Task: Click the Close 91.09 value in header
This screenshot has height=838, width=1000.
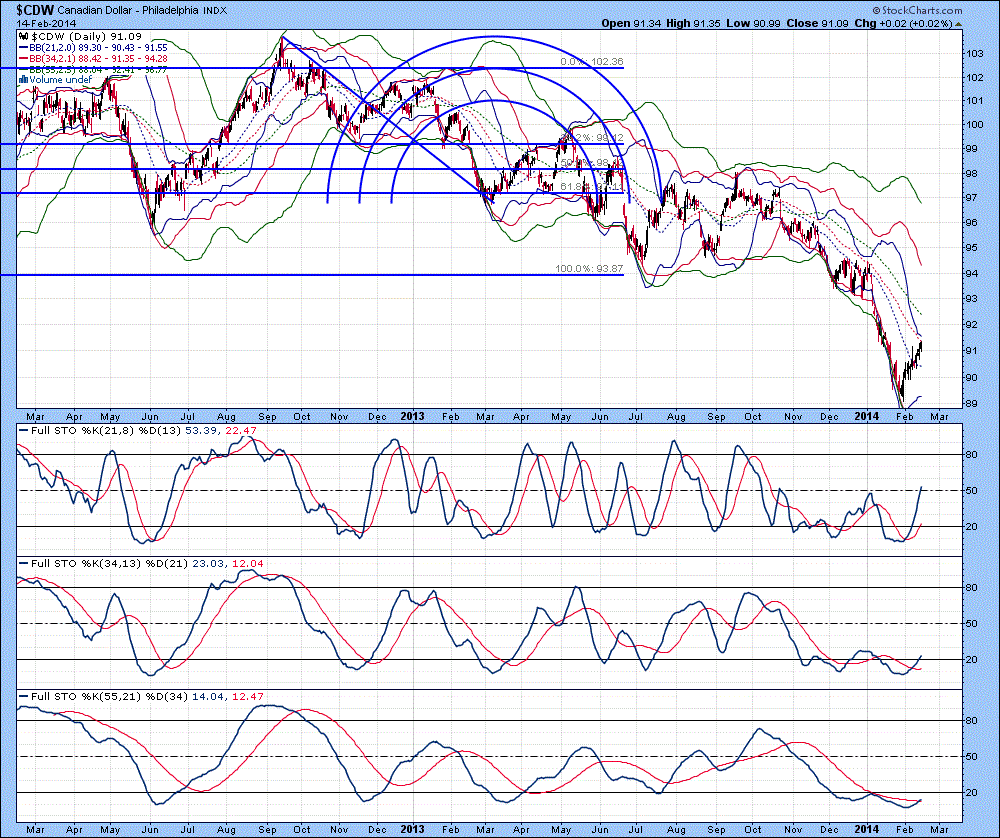Action: pos(819,22)
